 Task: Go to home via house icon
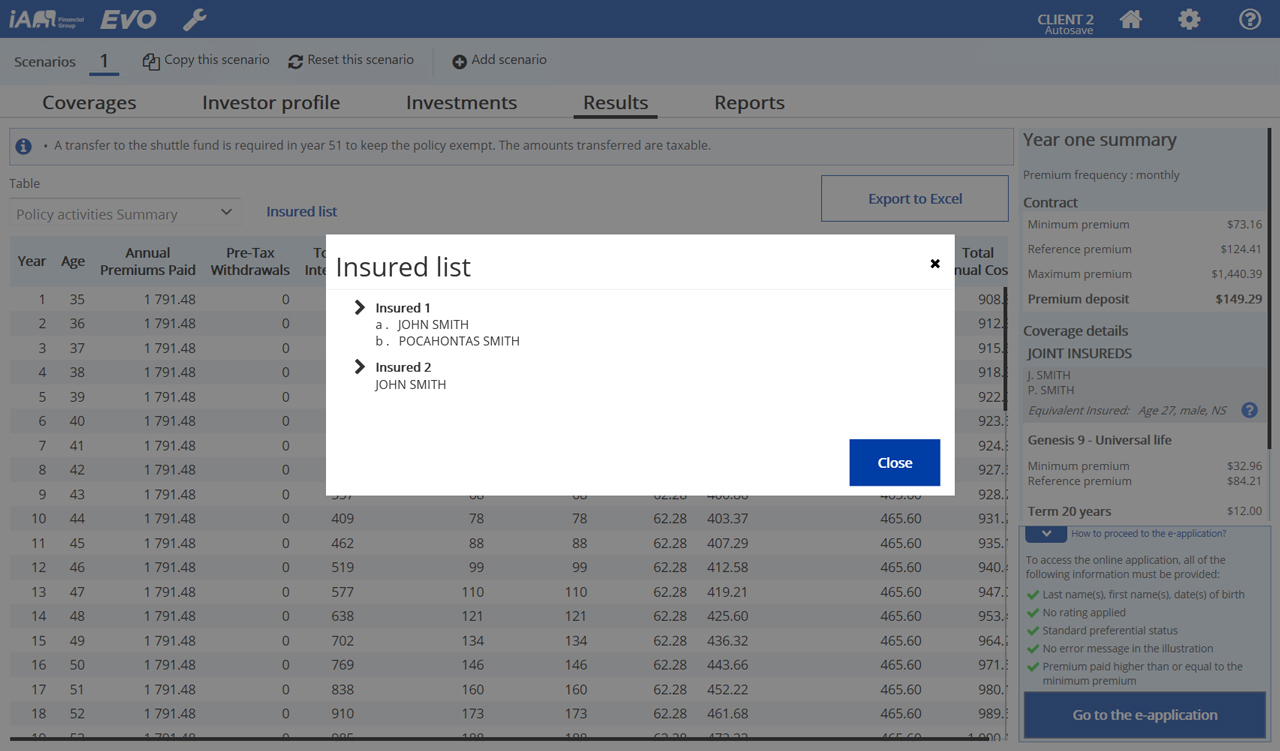tap(1131, 19)
